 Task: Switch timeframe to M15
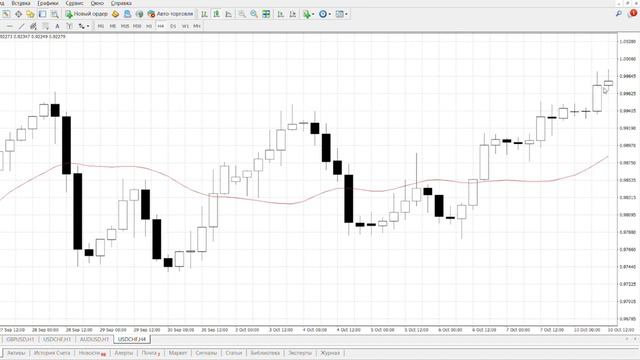coord(125,26)
